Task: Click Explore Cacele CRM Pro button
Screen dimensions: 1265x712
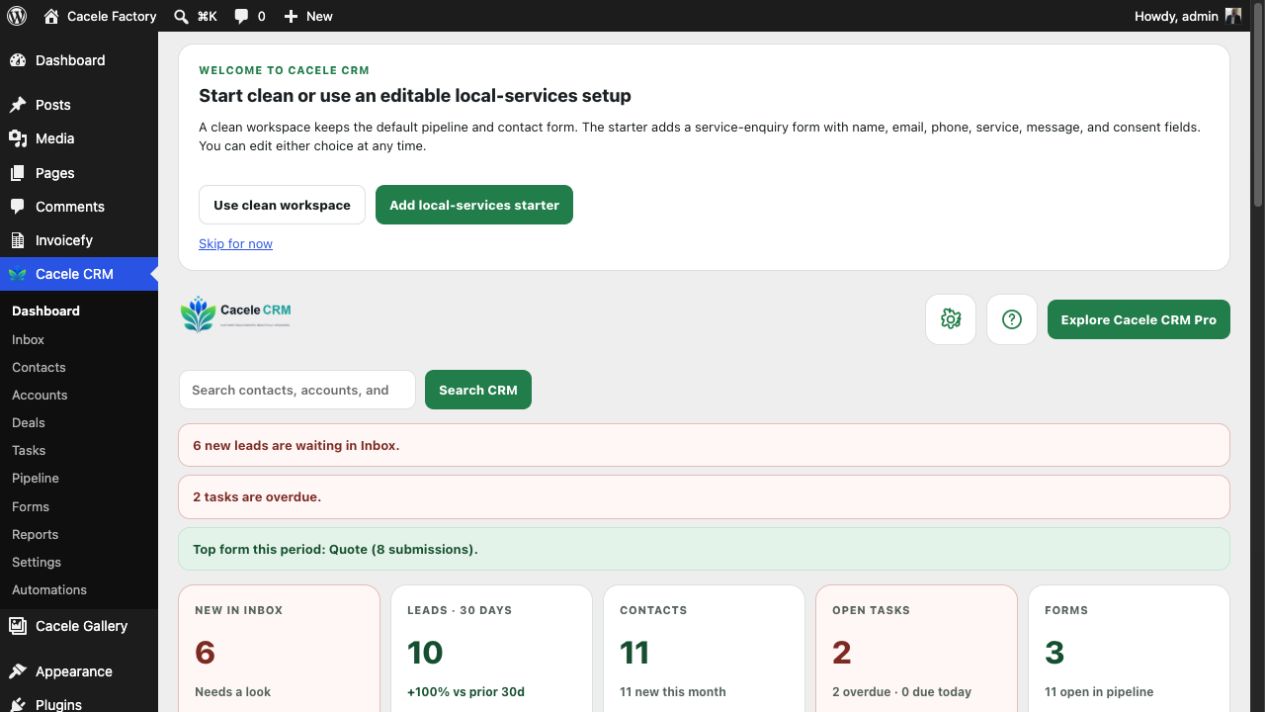Action: click(1139, 320)
